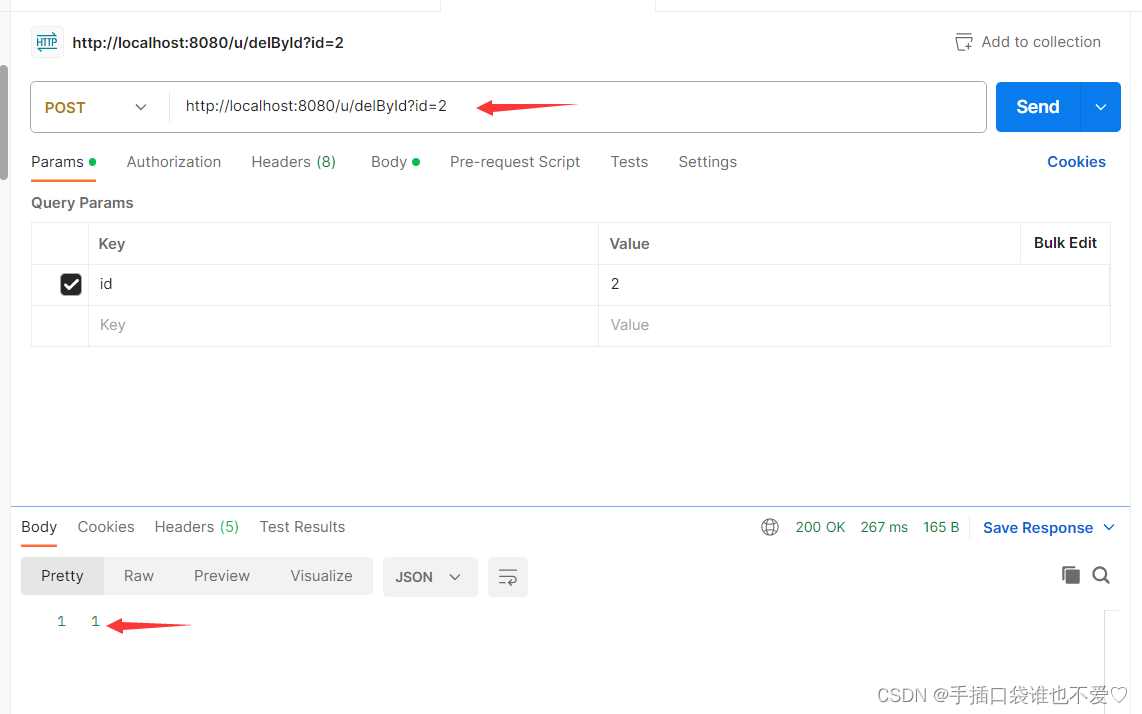Uncheck the id query param checkbox
The image size is (1142, 714).
click(71, 284)
